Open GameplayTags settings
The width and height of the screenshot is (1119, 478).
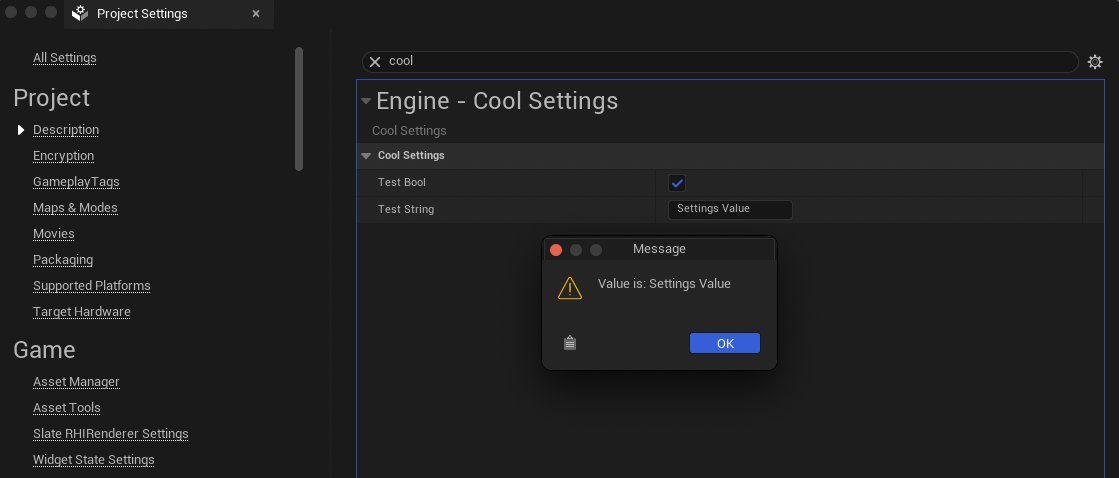(76, 182)
